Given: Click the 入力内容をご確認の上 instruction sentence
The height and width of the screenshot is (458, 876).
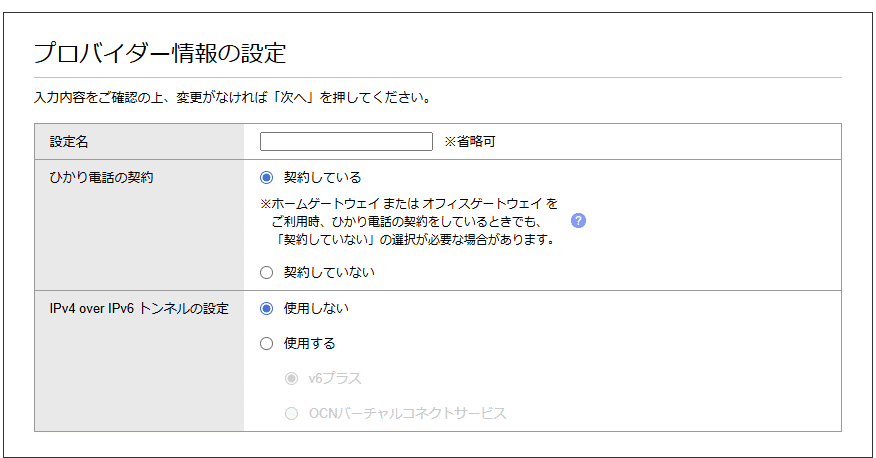Looking at the screenshot, I should pos(232,98).
